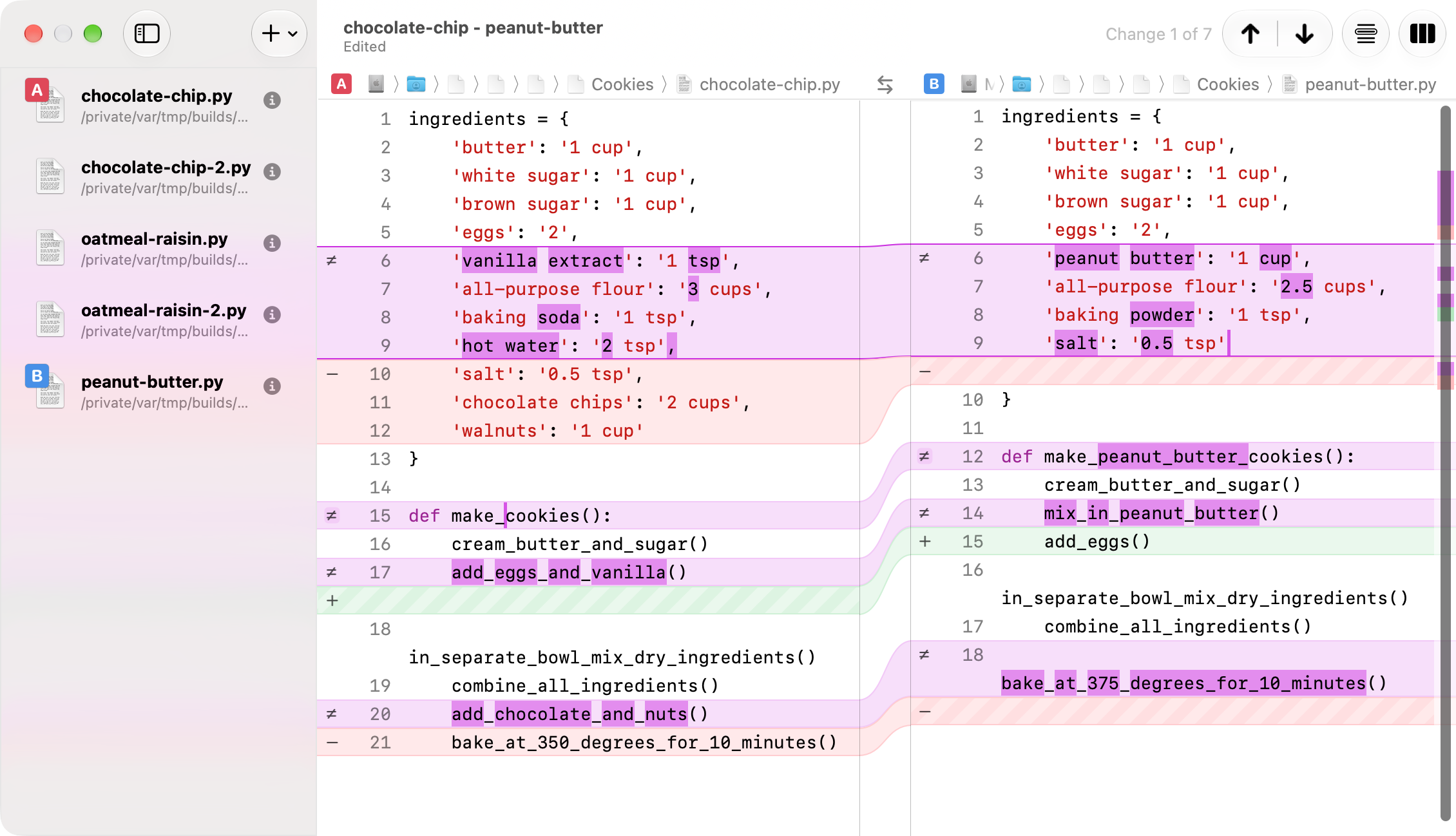Click the minus marker on left line 21

point(332,743)
